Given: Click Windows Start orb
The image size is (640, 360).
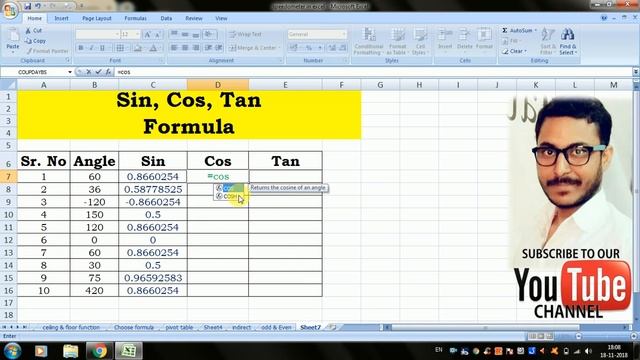Looking at the screenshot, I should click(12, 351).
